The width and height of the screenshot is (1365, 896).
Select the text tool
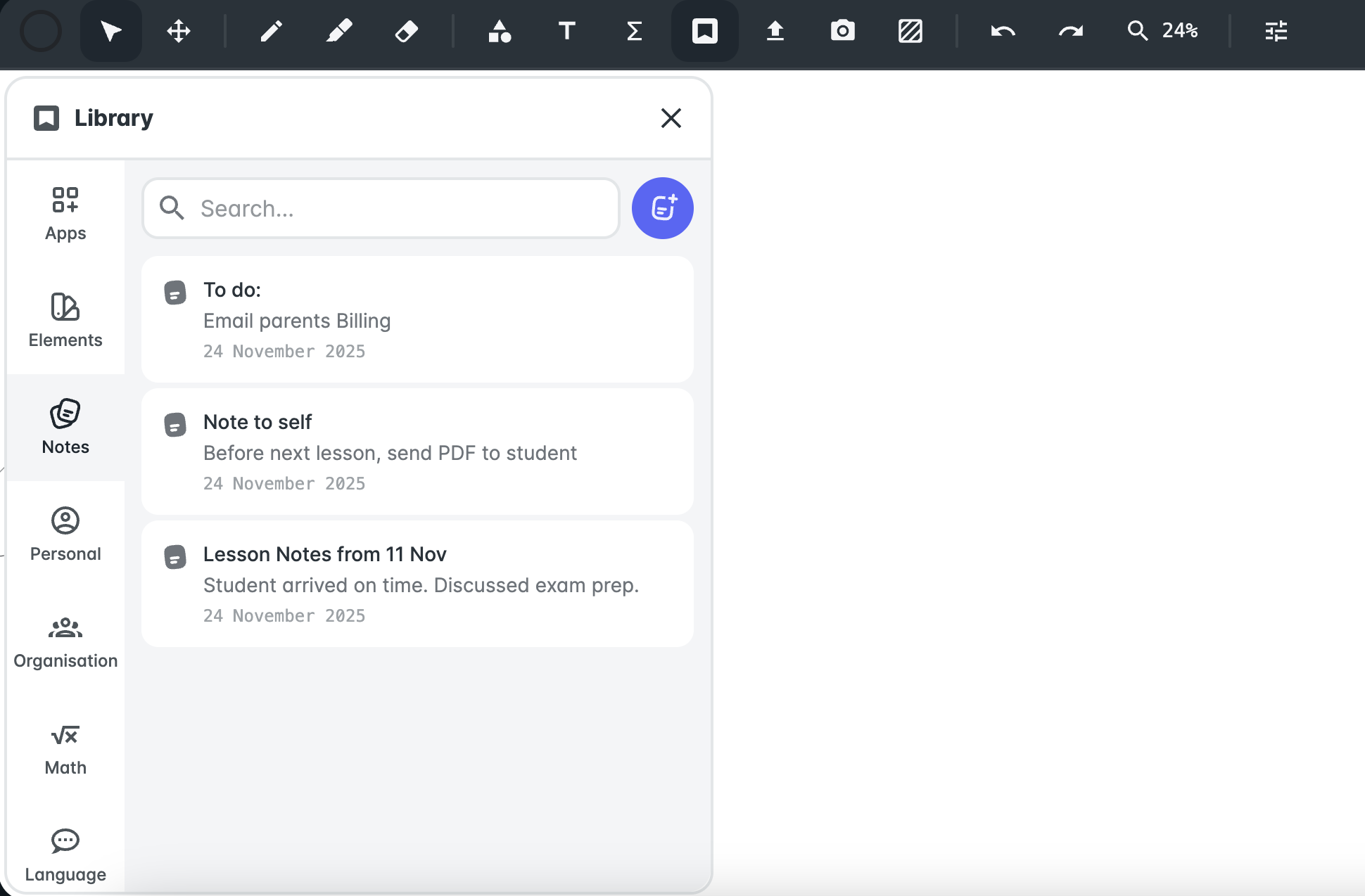tap(566, 31)
